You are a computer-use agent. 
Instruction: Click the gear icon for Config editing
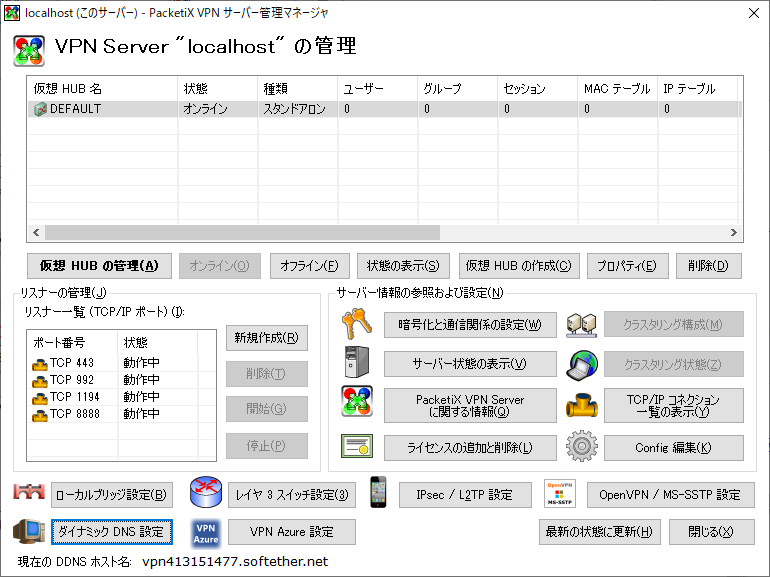coord(582,446)
